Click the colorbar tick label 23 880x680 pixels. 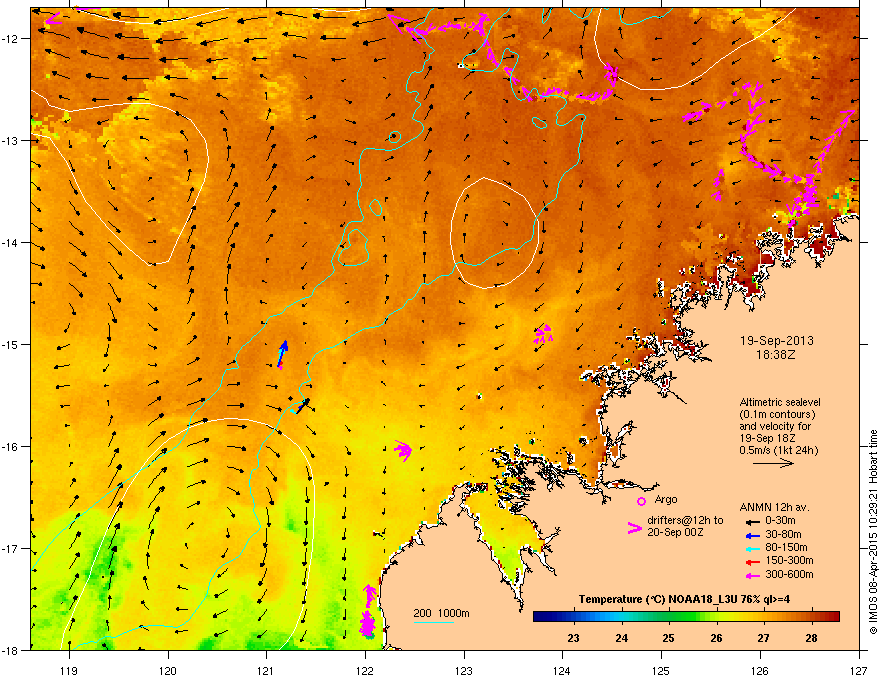(x=574, y=638)
